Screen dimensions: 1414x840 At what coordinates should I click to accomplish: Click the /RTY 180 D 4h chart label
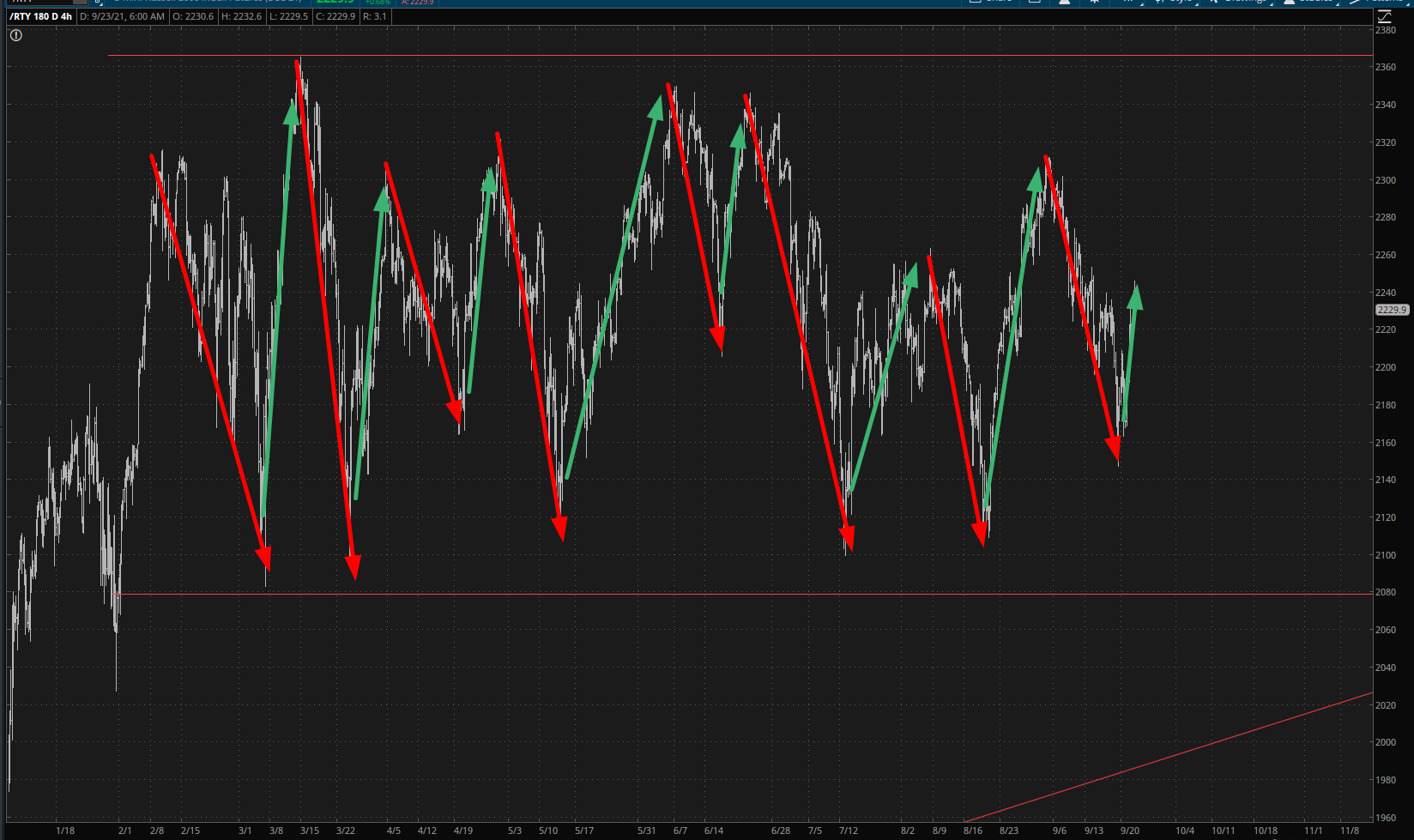pos(40,16)
